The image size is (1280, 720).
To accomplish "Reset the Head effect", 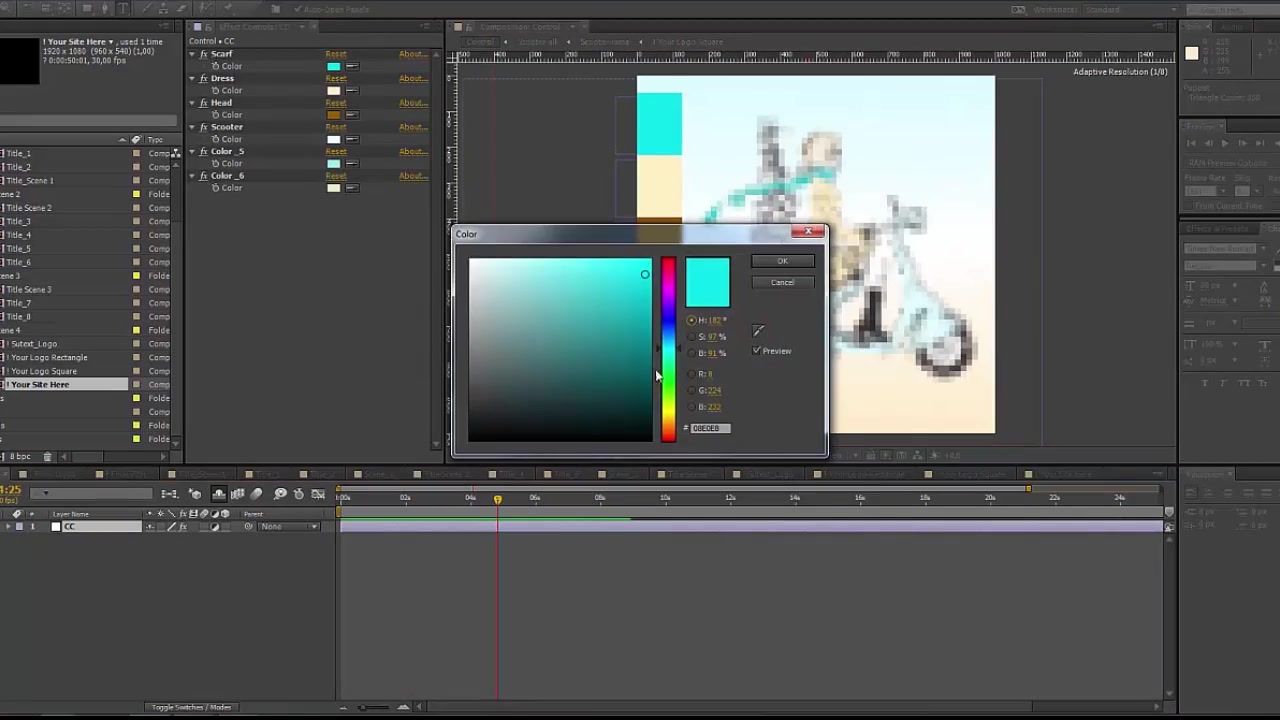I will coord(336,103).
